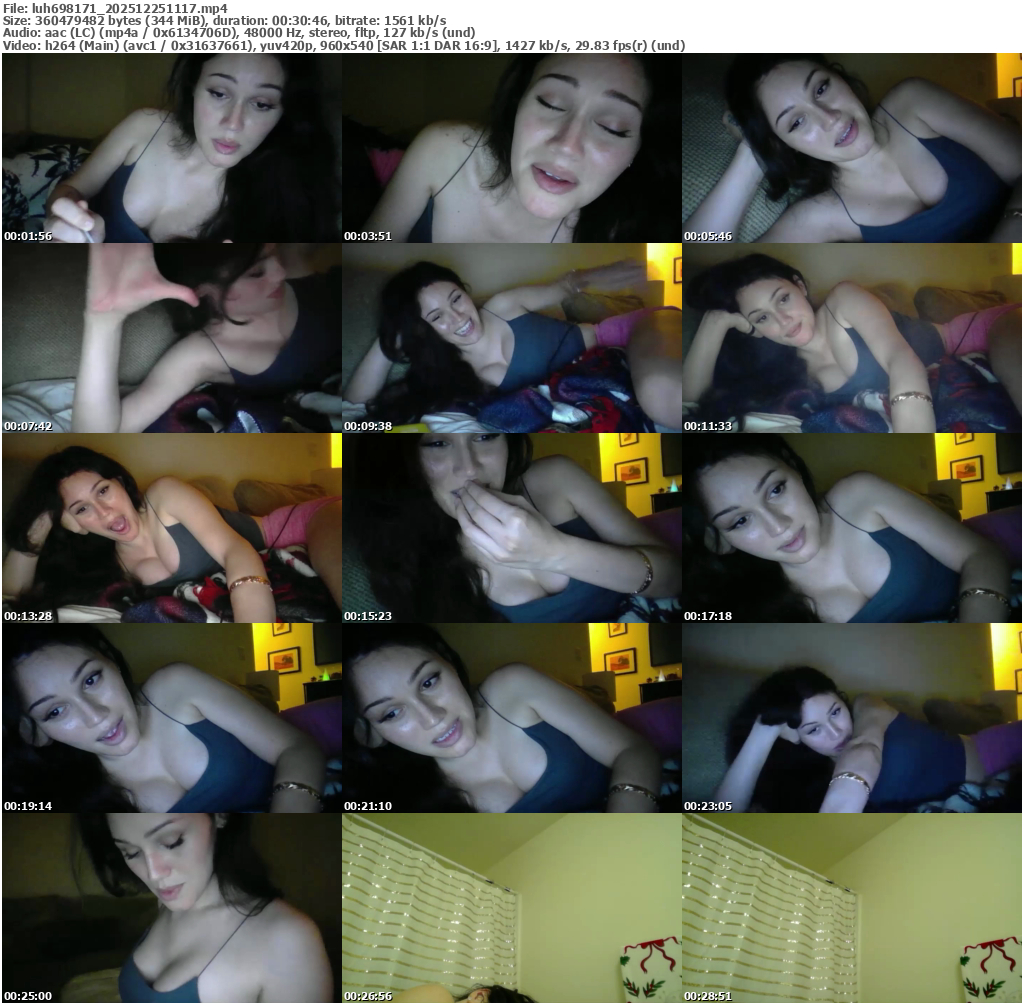Select the 00:09:38 thumbnail

click(511, 338)
